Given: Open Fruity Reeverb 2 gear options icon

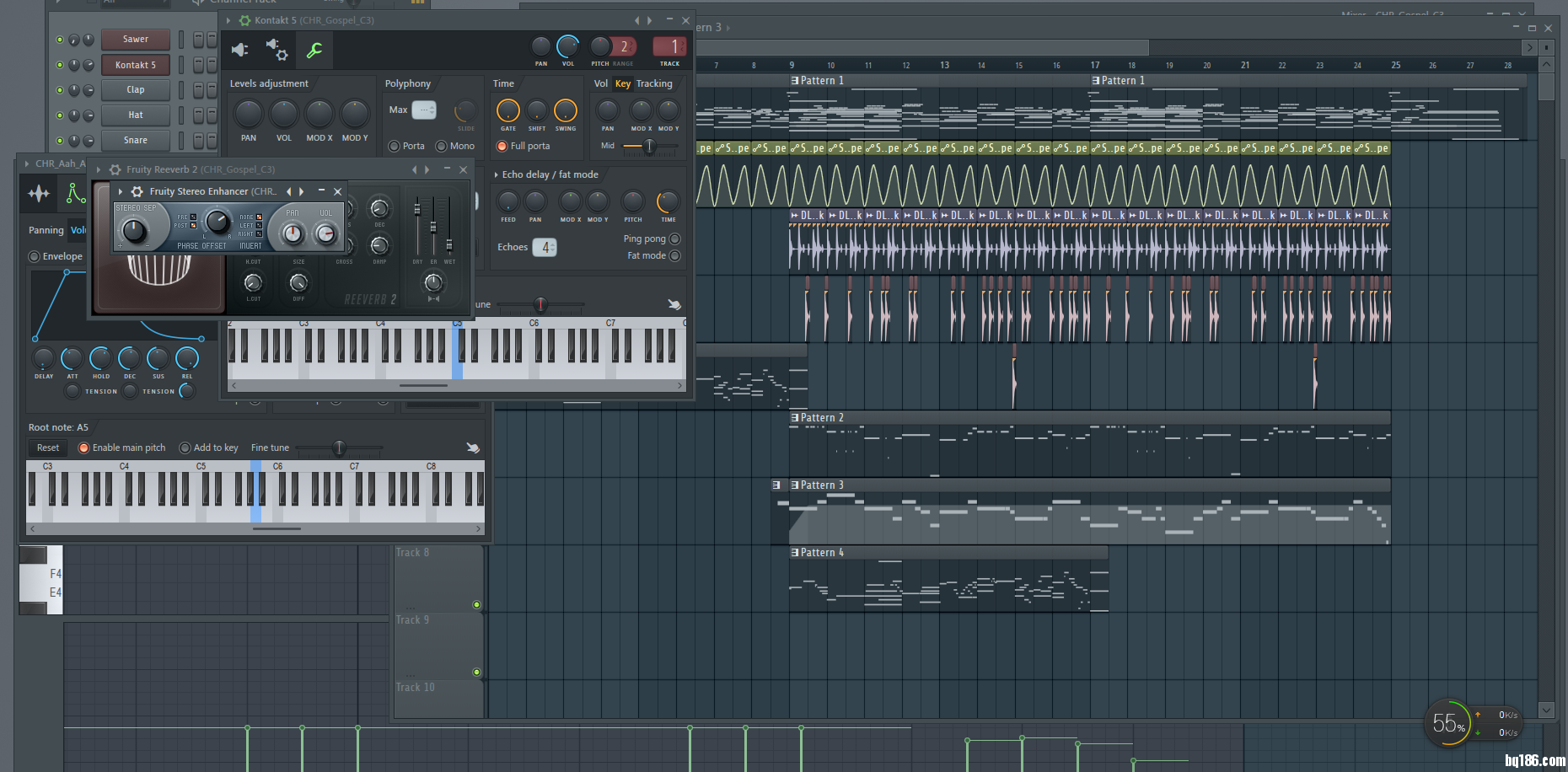Looking at the screenshot, I should (x=115, y=169).
